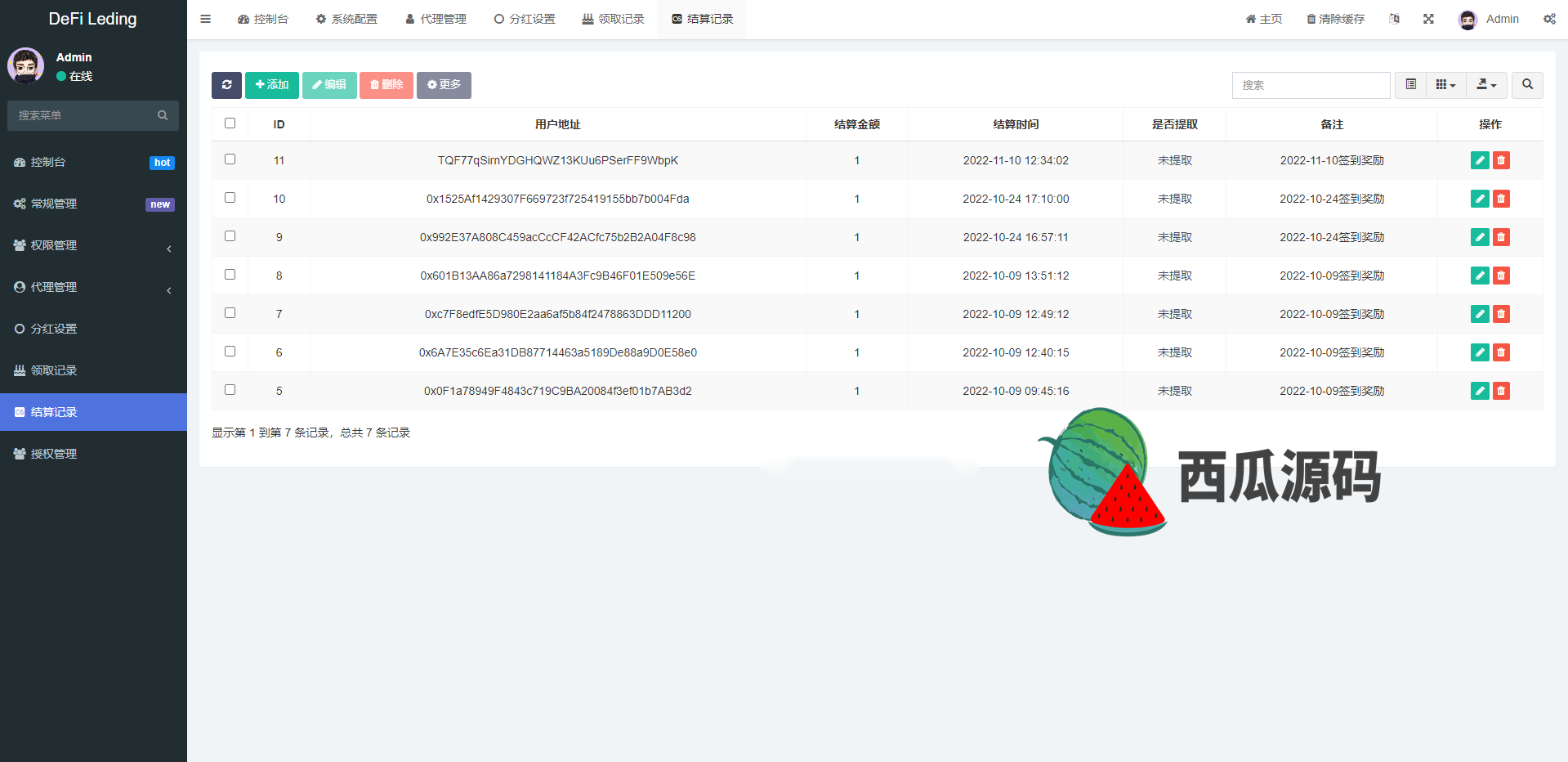
Task: Check the select-all checkbox in table header
Action: coord(230,123)
